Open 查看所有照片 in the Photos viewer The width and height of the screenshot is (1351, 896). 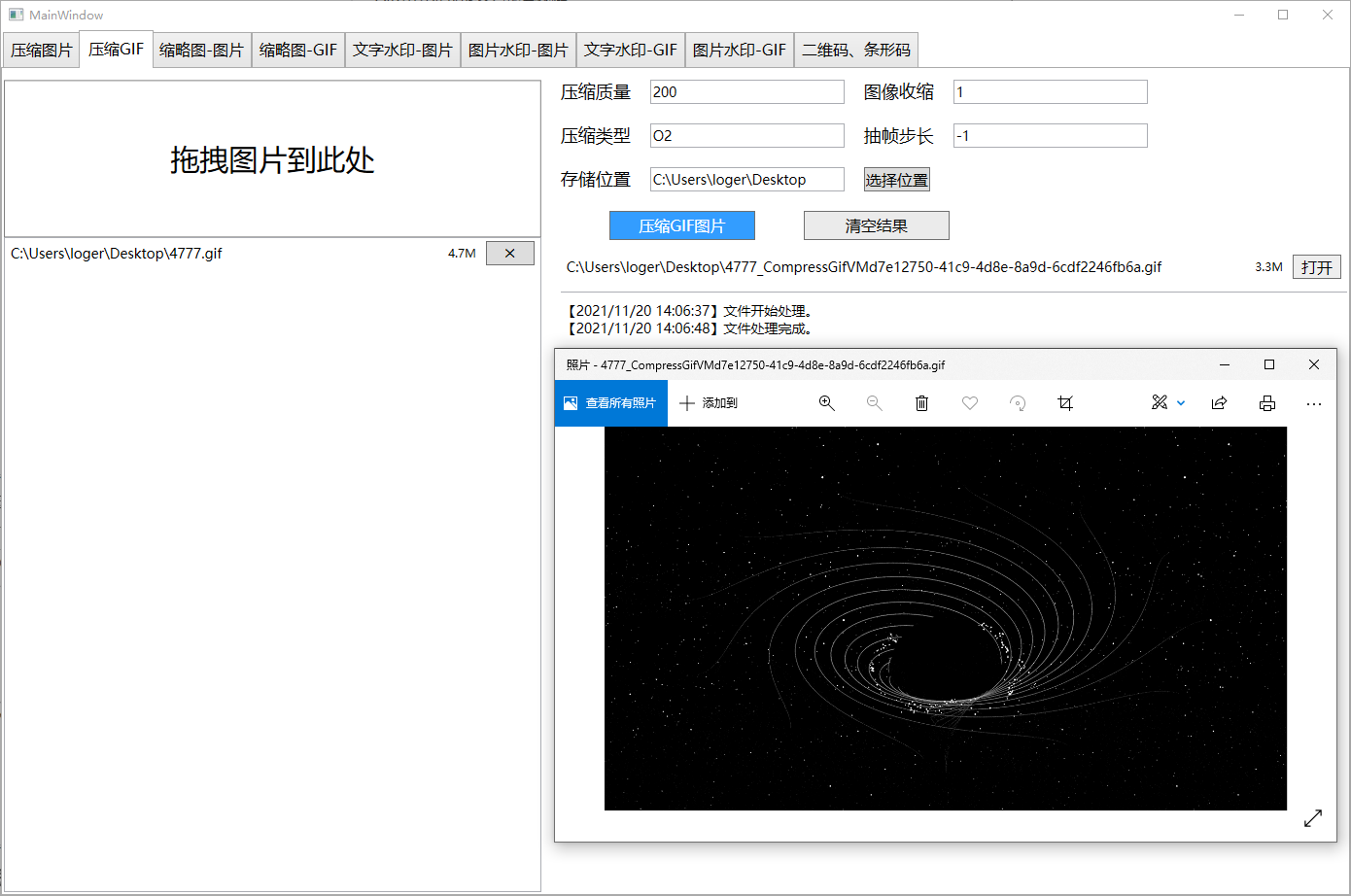(x=610, y=402)
